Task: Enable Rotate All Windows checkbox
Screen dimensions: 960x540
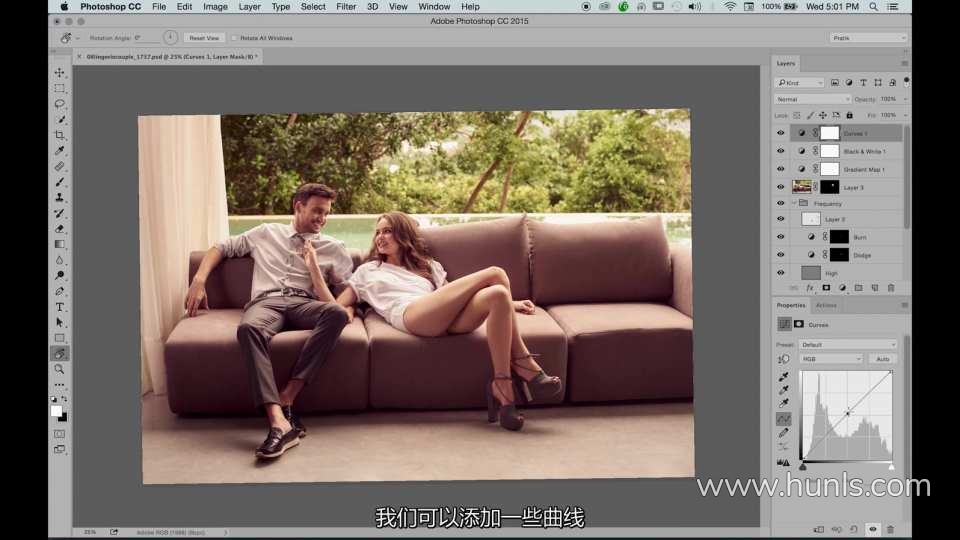Action: (233, 38)
